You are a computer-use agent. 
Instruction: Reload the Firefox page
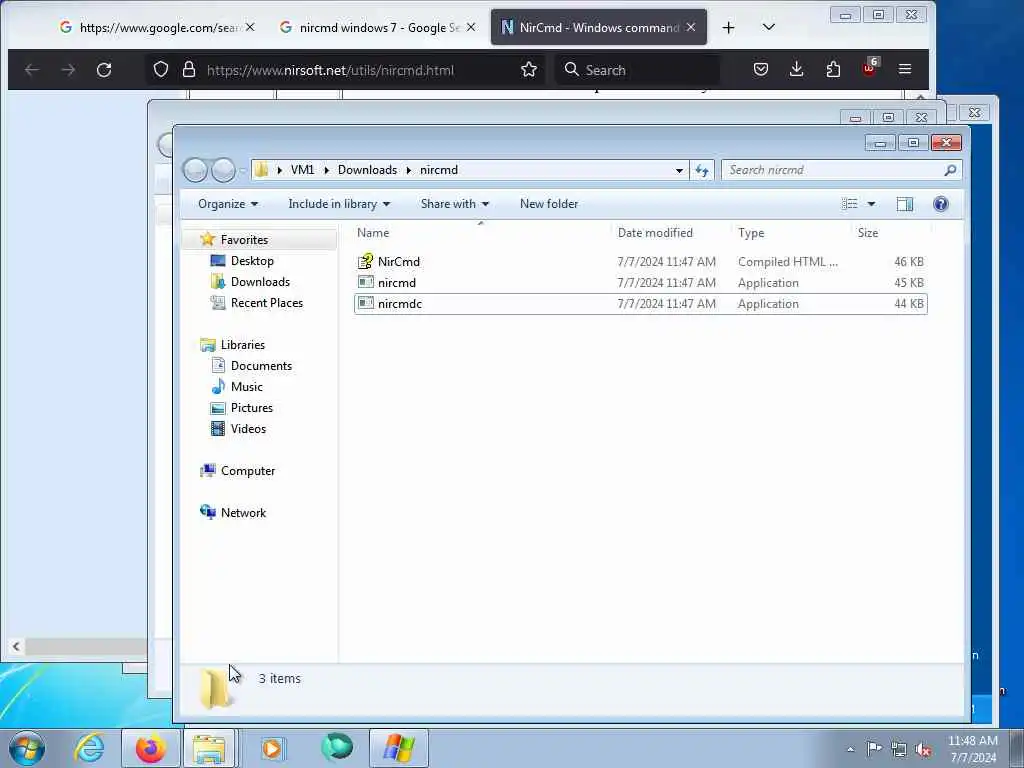click(x=104, y=70)
